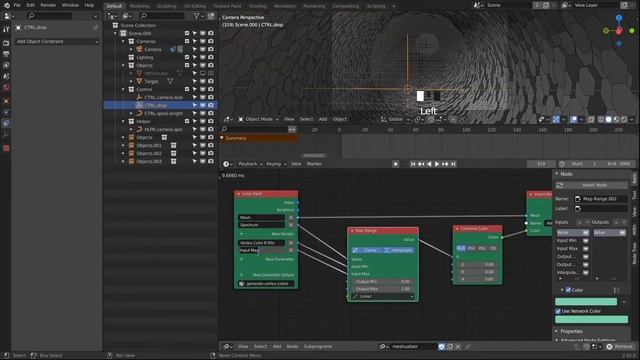Image resolution: width=640 pixels, height=360 pixels.
Task: Toggle the Use Network Color checkbox
Action: (558, 311)
